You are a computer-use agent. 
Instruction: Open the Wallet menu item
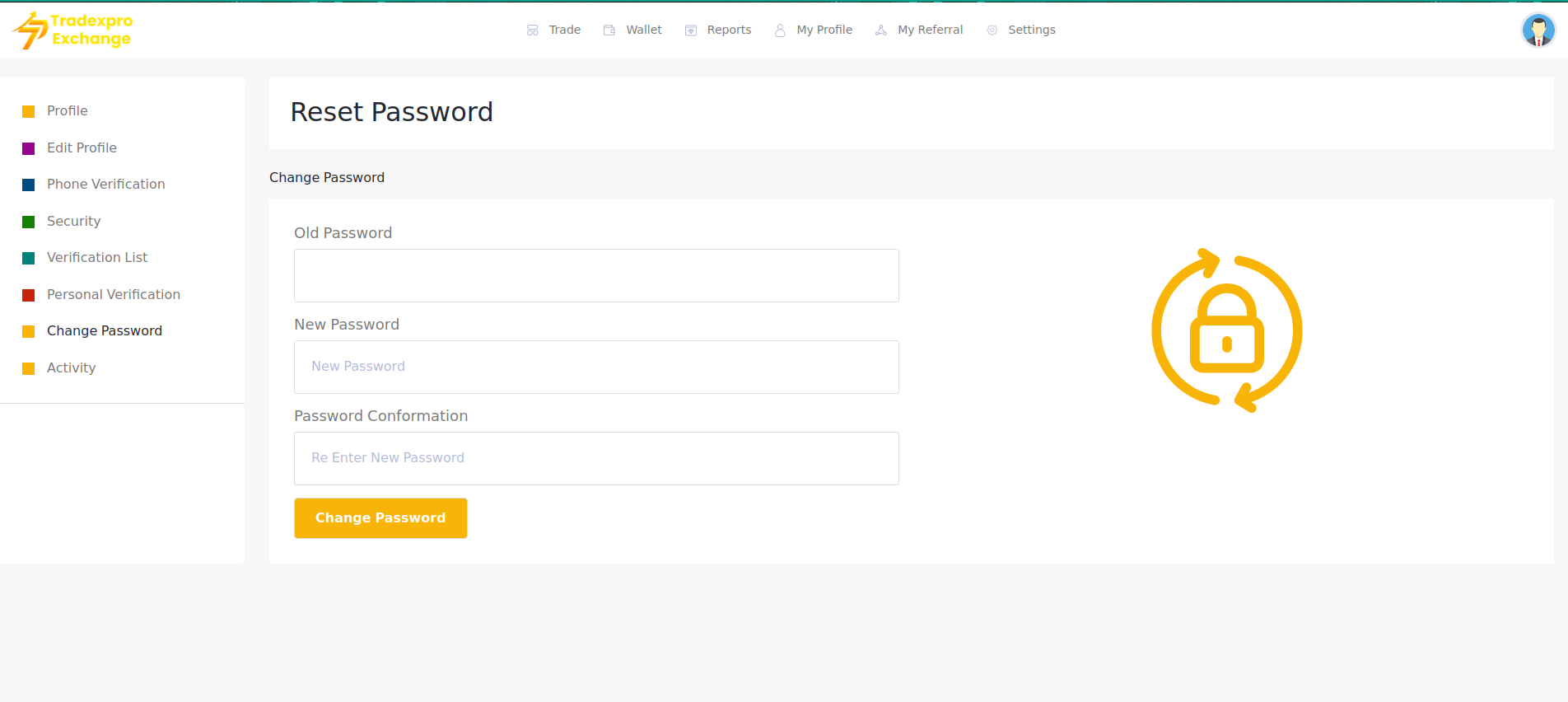(x=643, y=30)
